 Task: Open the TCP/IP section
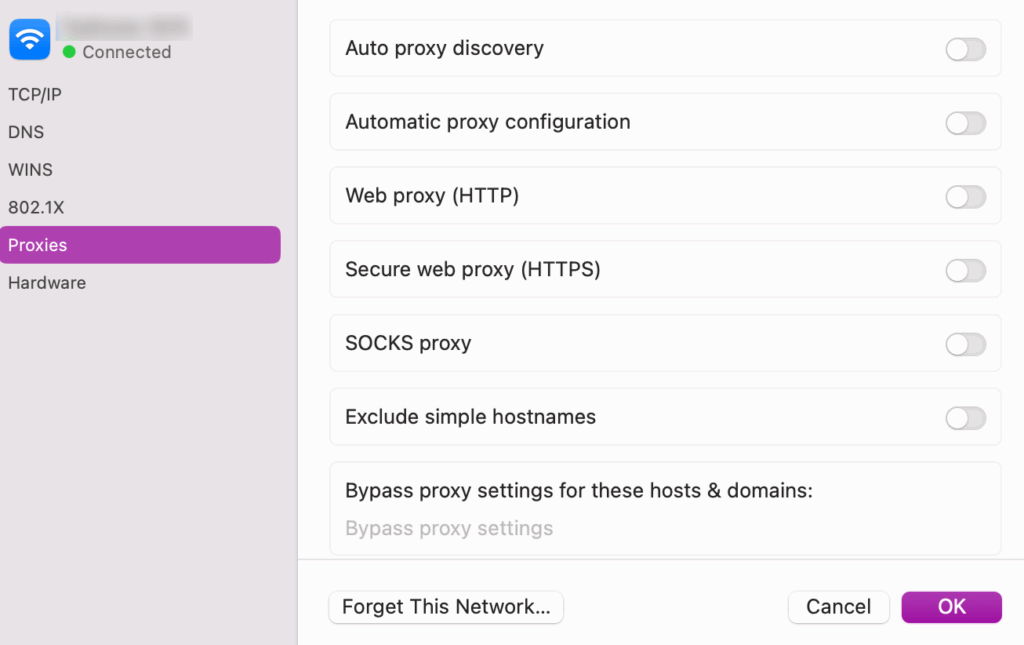(x=35, y=94)
